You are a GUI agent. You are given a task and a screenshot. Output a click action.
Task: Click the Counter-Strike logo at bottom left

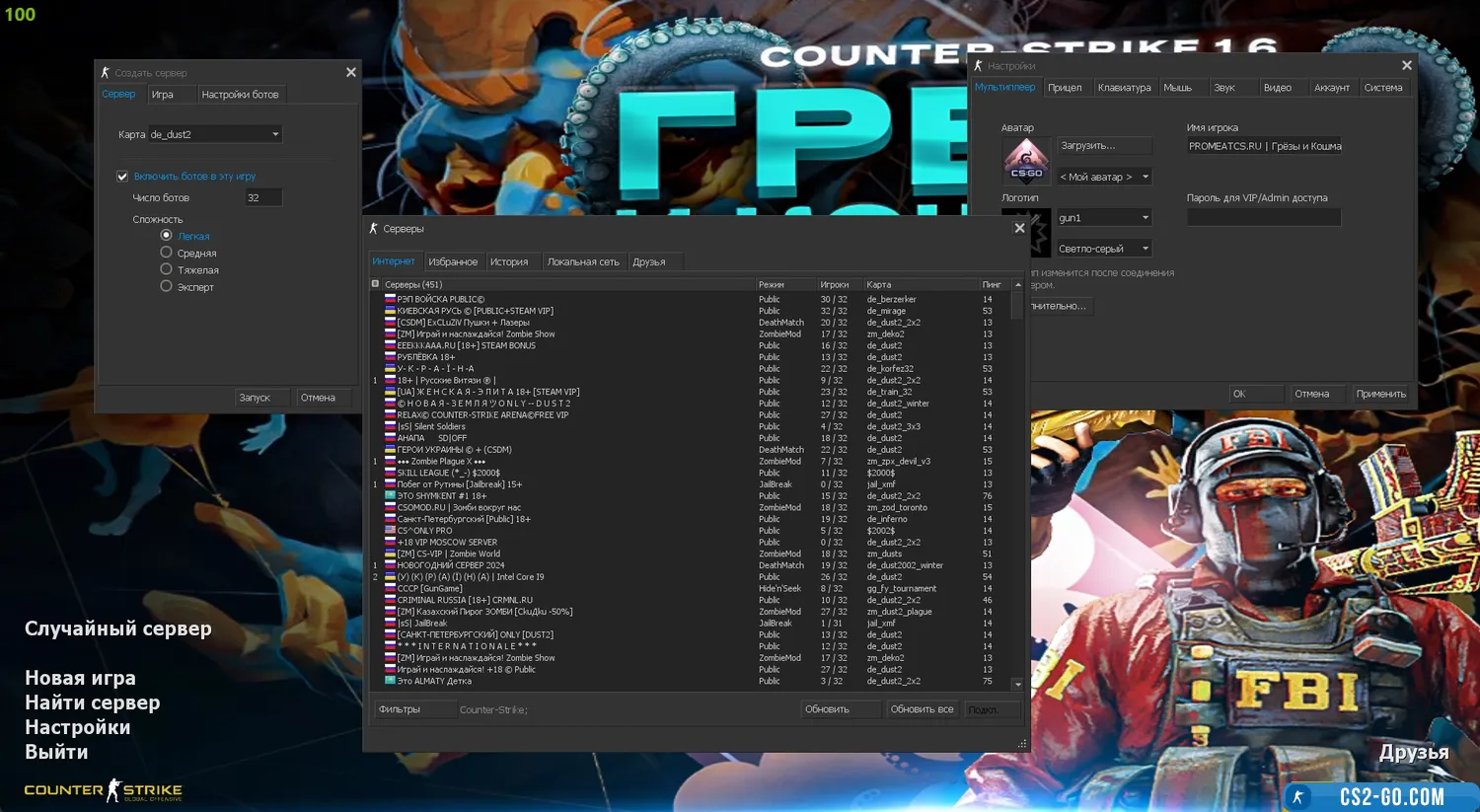coord(104,790)
